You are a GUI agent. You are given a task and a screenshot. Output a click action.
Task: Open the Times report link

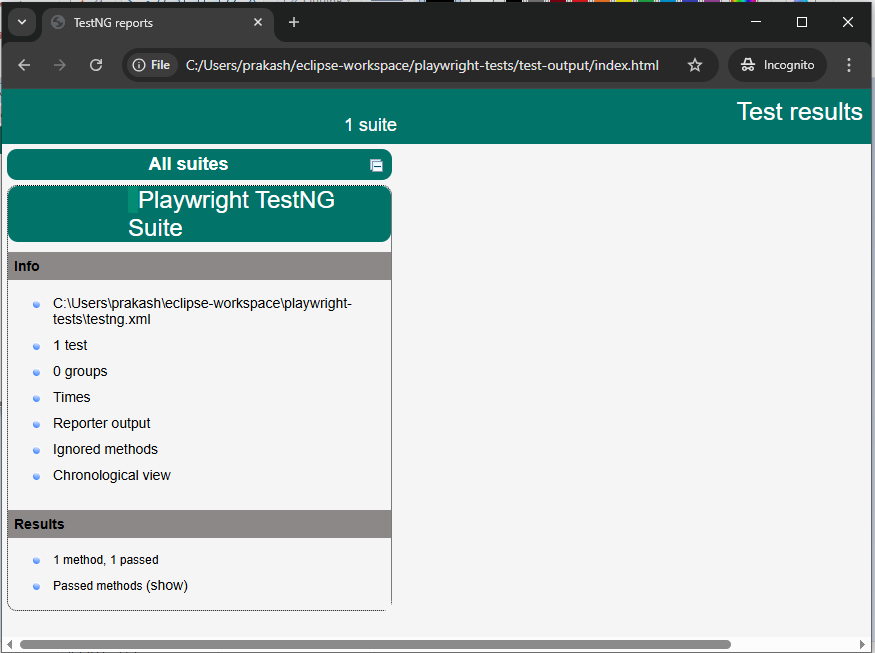(72, 397)
